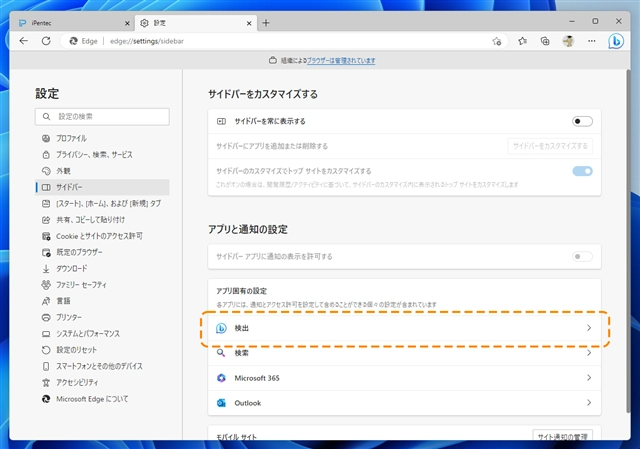
Task: Focus the 設定の検索 search box
Action: coord(102,116)
